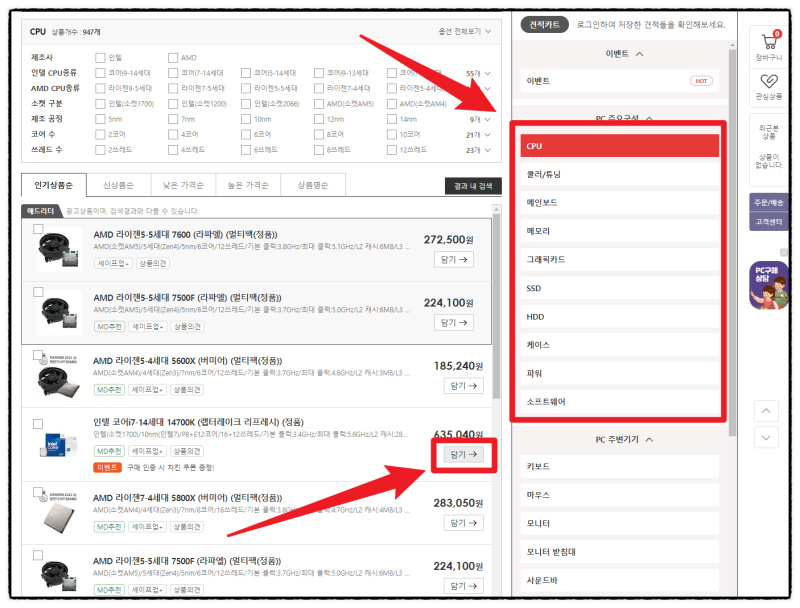This screenshot has height=608, width=800.
Task: Expand the 제조 공정 9개 options
Action: point(480,119)
